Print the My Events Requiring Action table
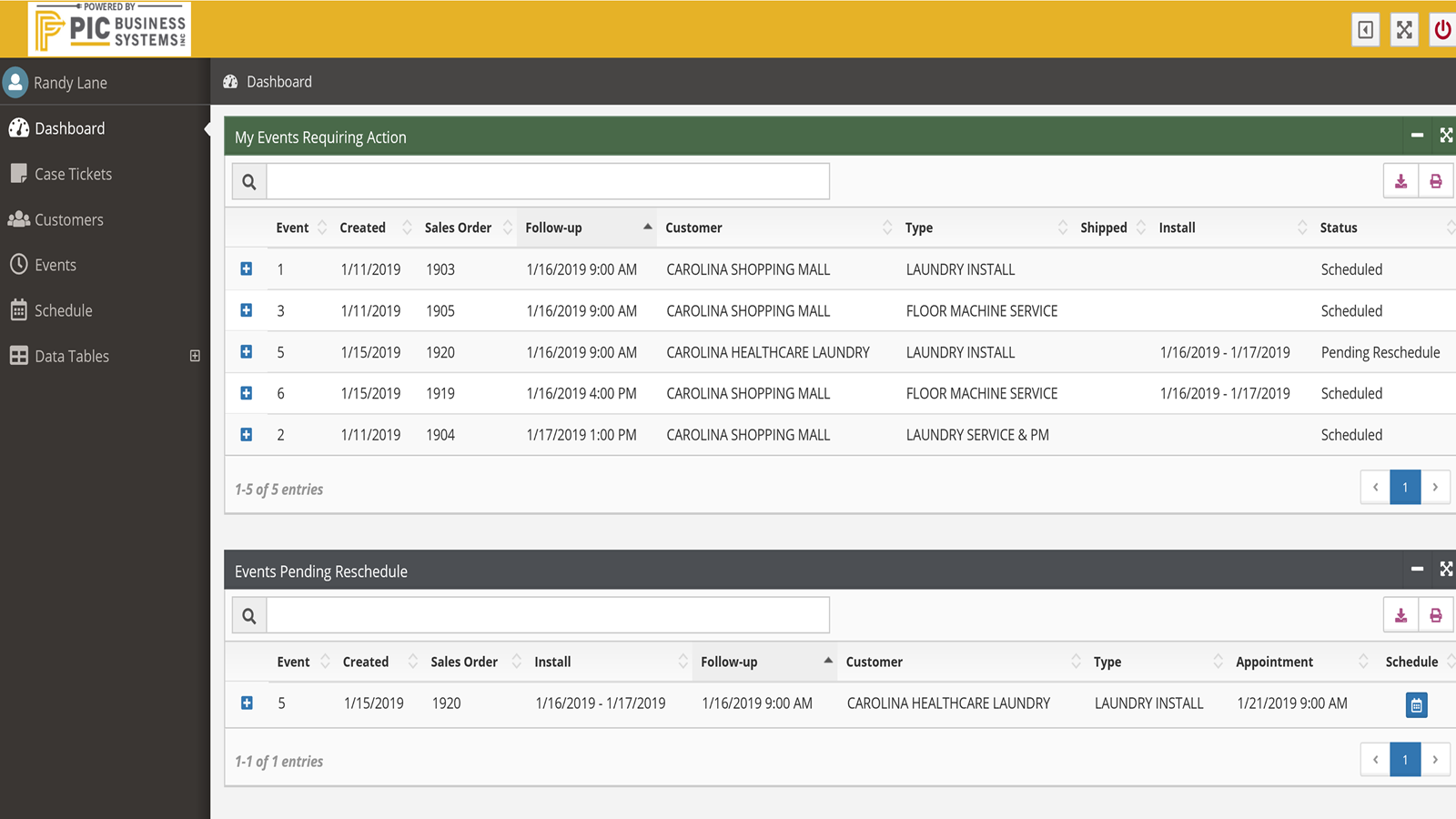 pyautogui.click(x=1435, y=181)
